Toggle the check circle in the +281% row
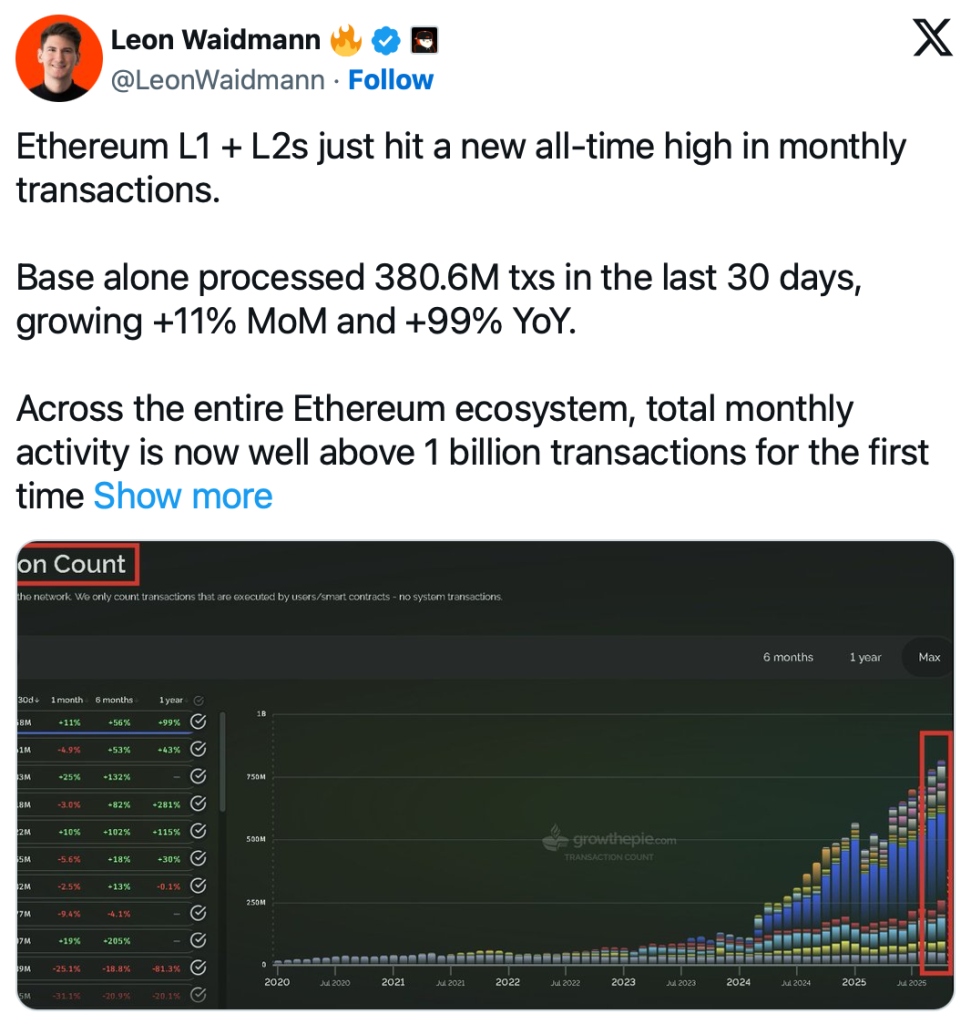 (198, 803)
